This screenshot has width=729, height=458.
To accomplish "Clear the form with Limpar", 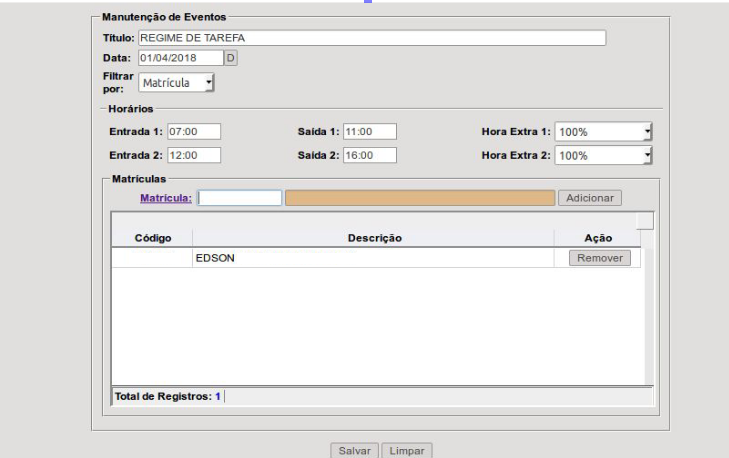I will [407, 450].
